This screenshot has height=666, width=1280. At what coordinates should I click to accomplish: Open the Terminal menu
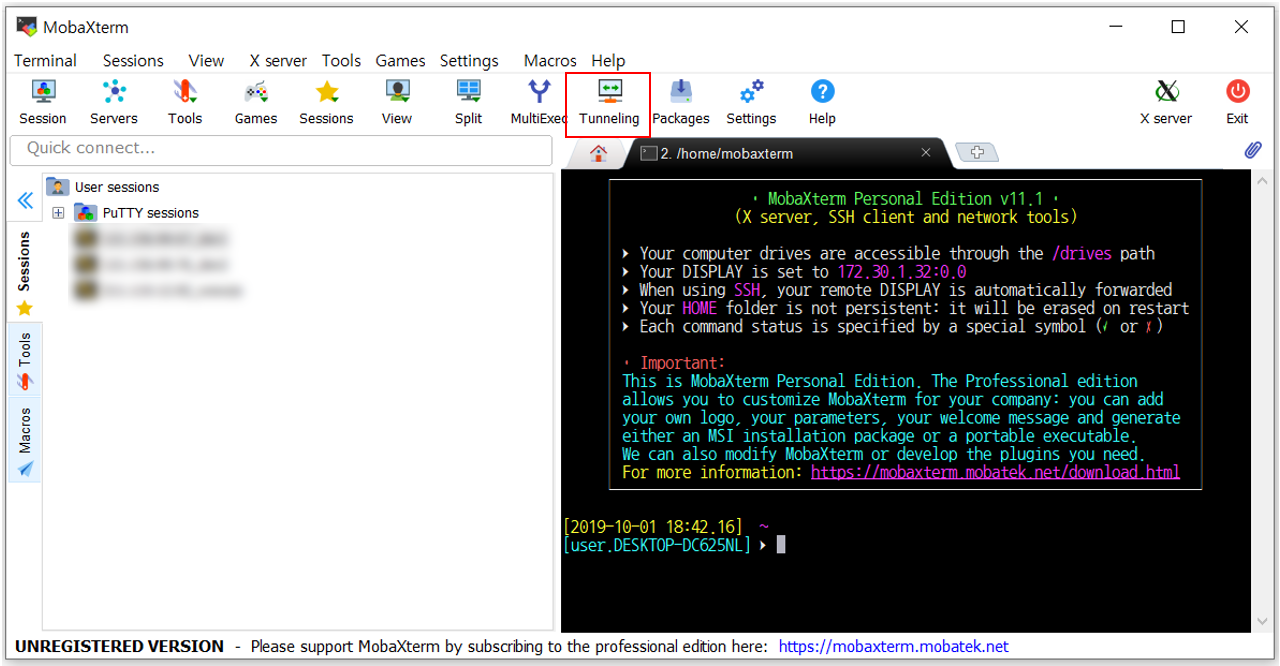click(45, 60)
